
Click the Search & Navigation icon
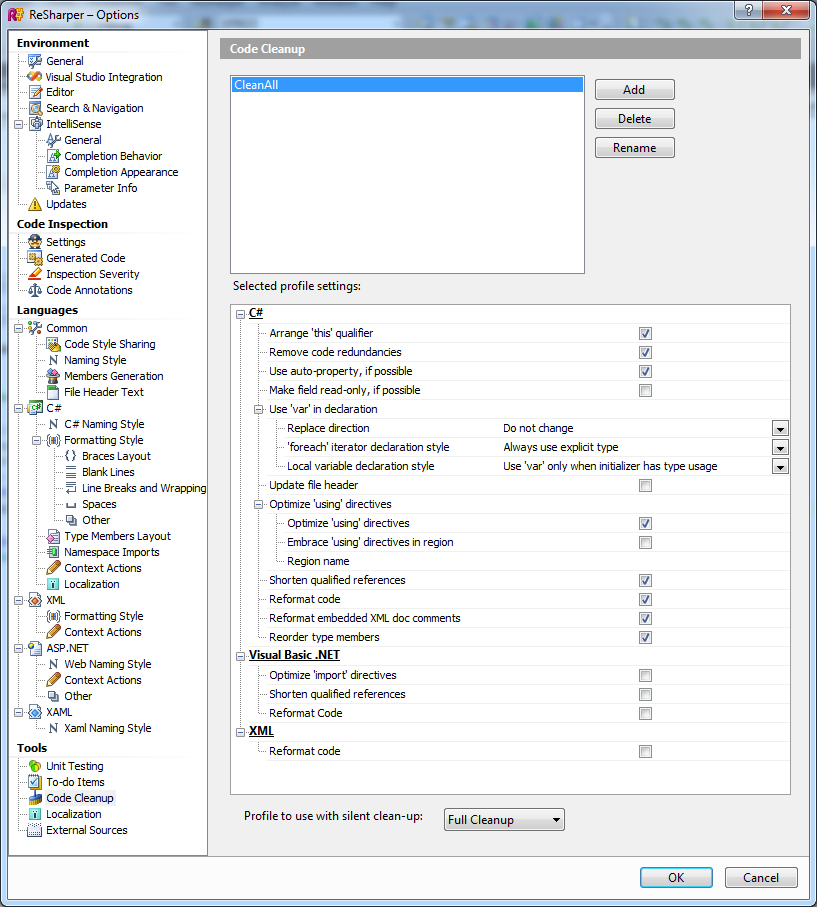35,108
